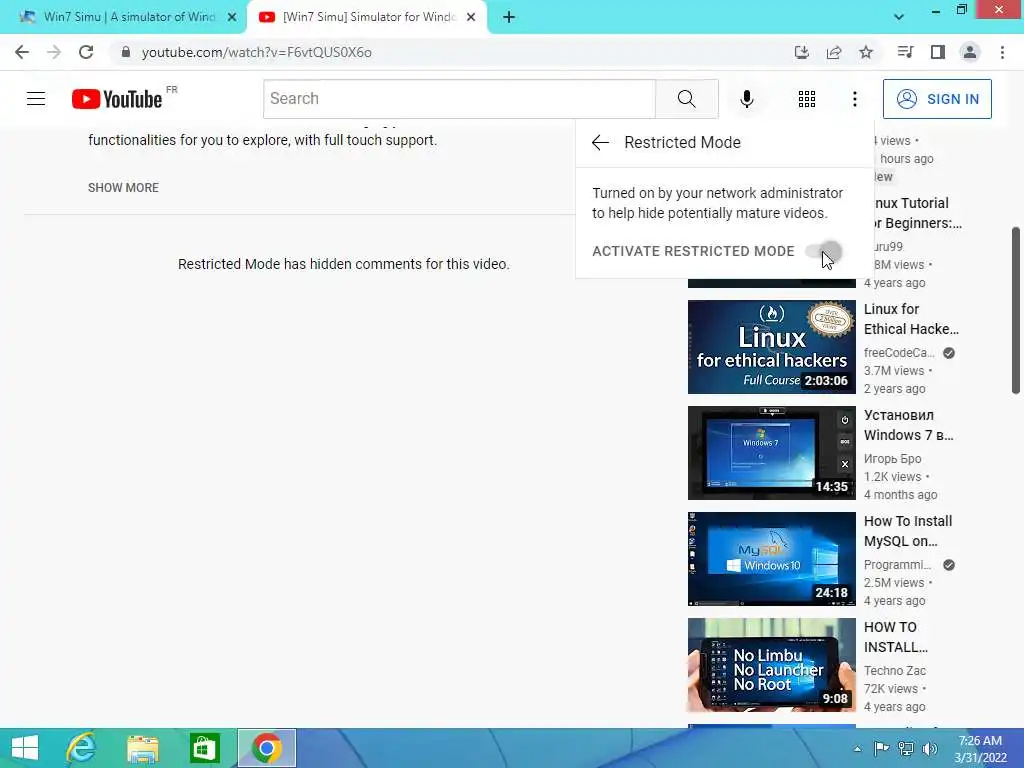Switch to the [Win7 Simu] YouTube tab
The height and width of the screenshot is (768, 1024).
pyautogui.click(x=366, y=17)
